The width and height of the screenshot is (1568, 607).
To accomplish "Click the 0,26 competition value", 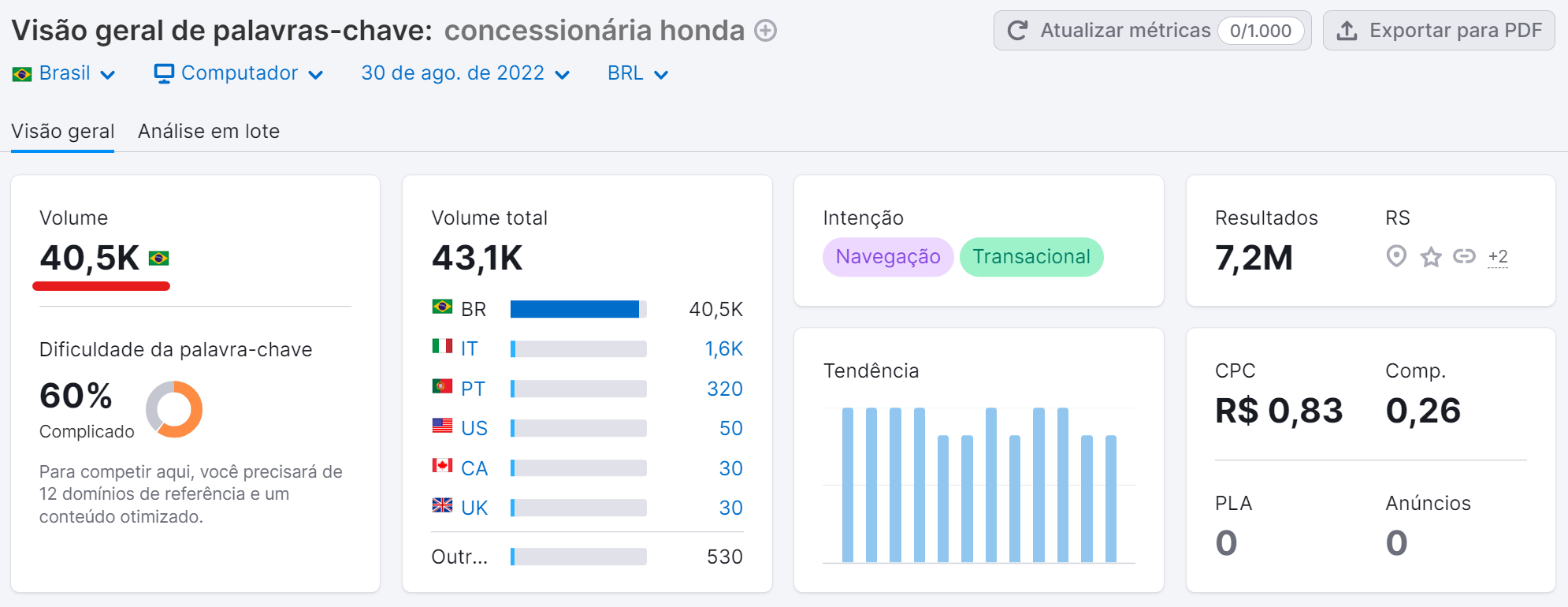I will (1423, 411).
